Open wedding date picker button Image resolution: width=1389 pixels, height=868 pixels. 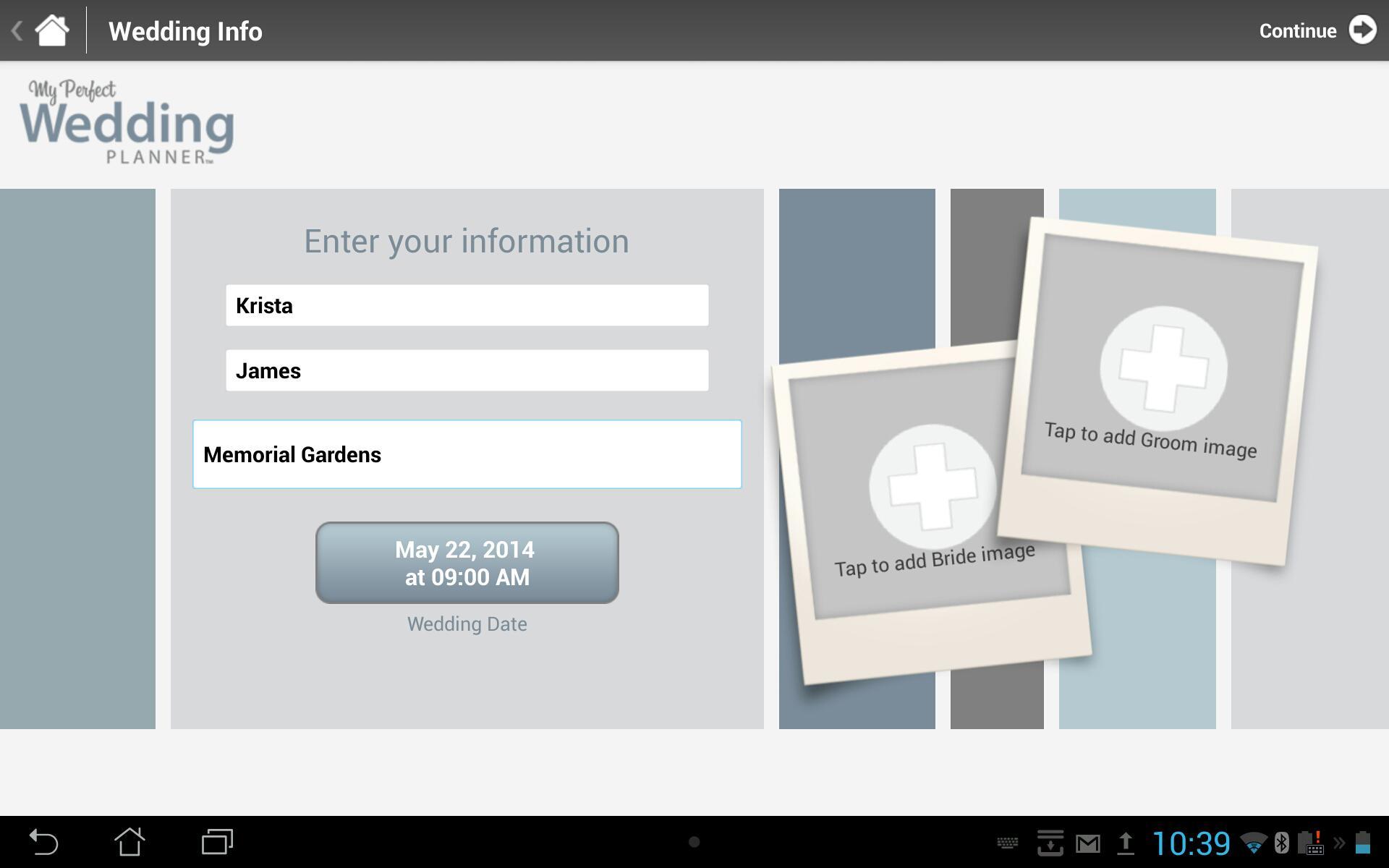click(x=467, y=563)
